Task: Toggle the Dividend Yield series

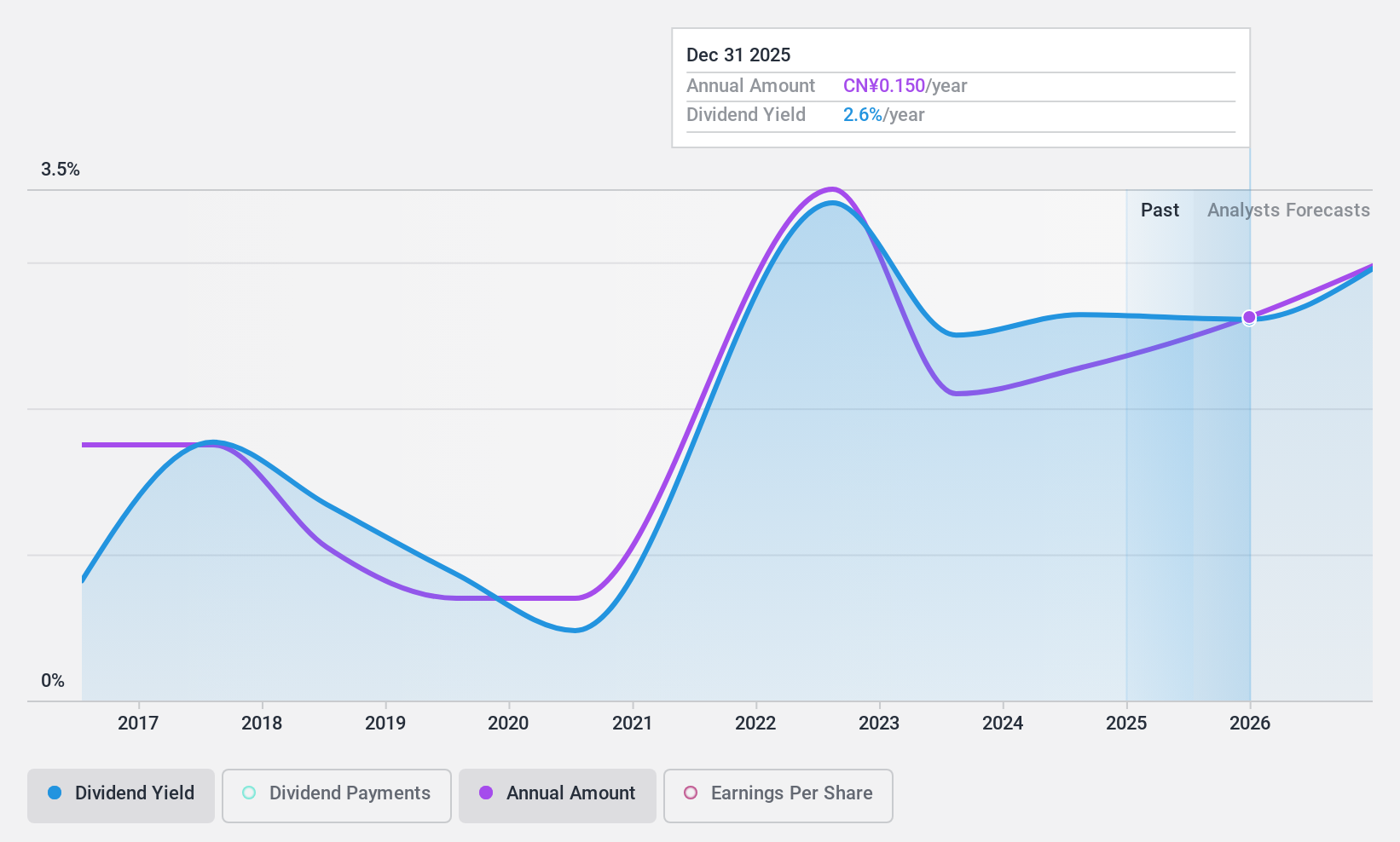Action: coord(121,795)
